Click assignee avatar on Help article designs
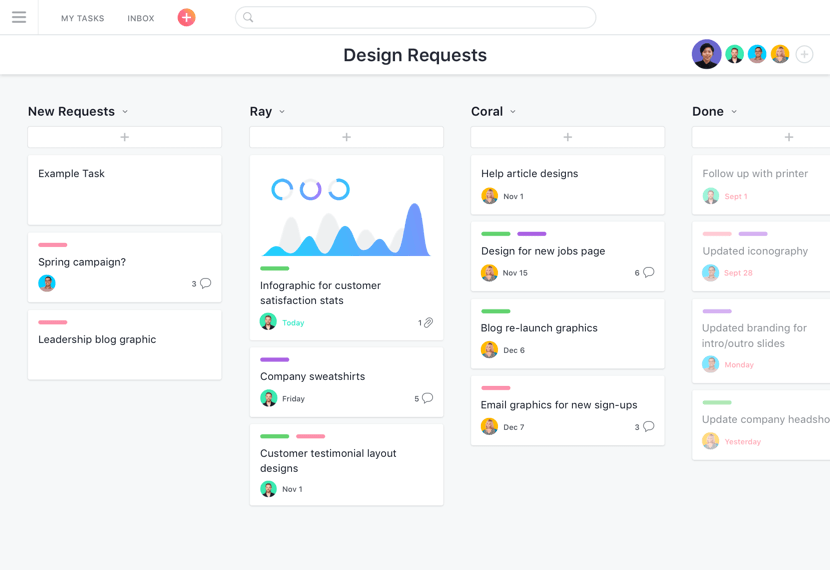This screenshot has height=570, width=830. (489, 196)
